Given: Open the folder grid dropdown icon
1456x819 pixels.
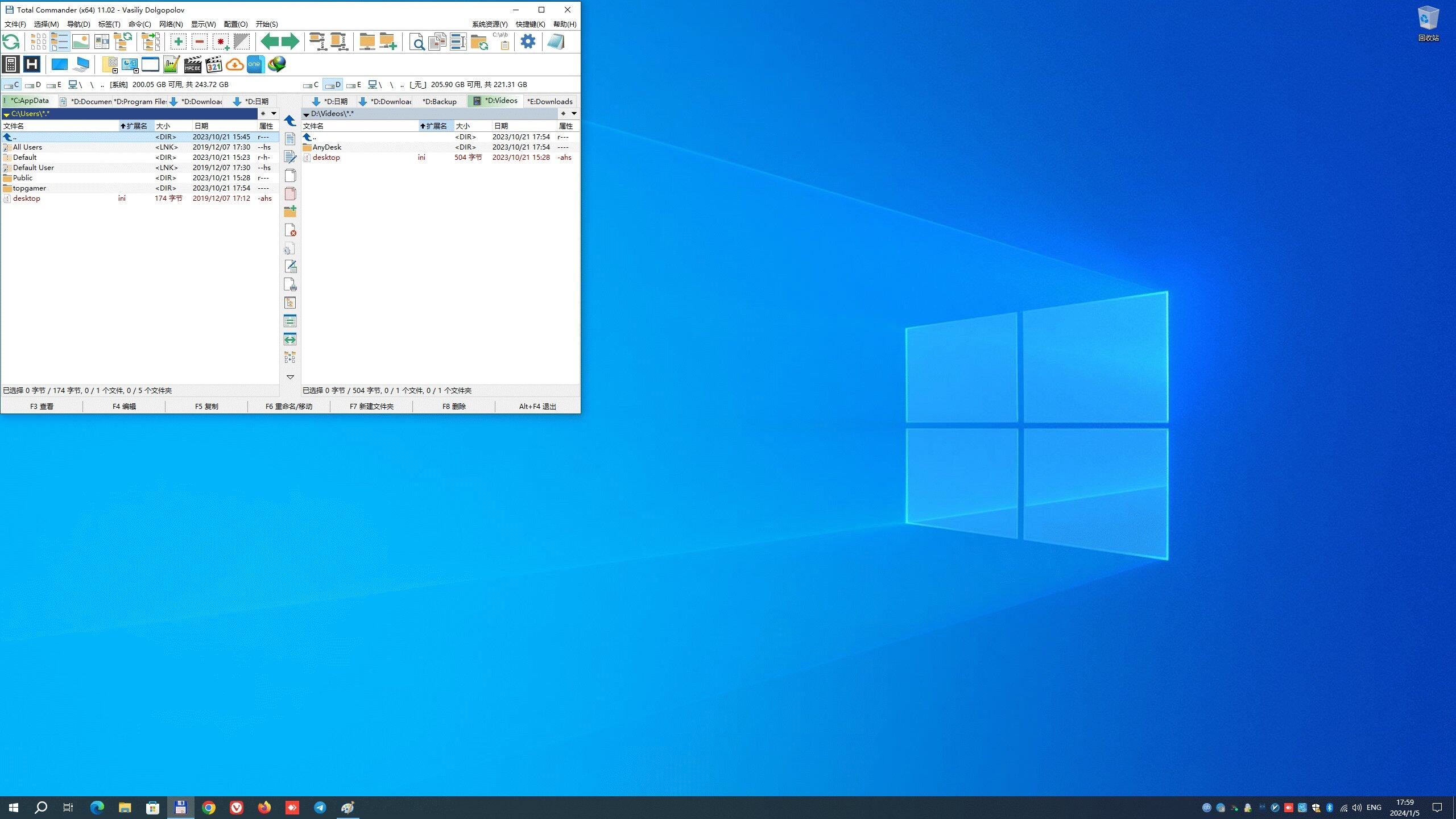Looking at the screenshot, I should tap(109, 64).
